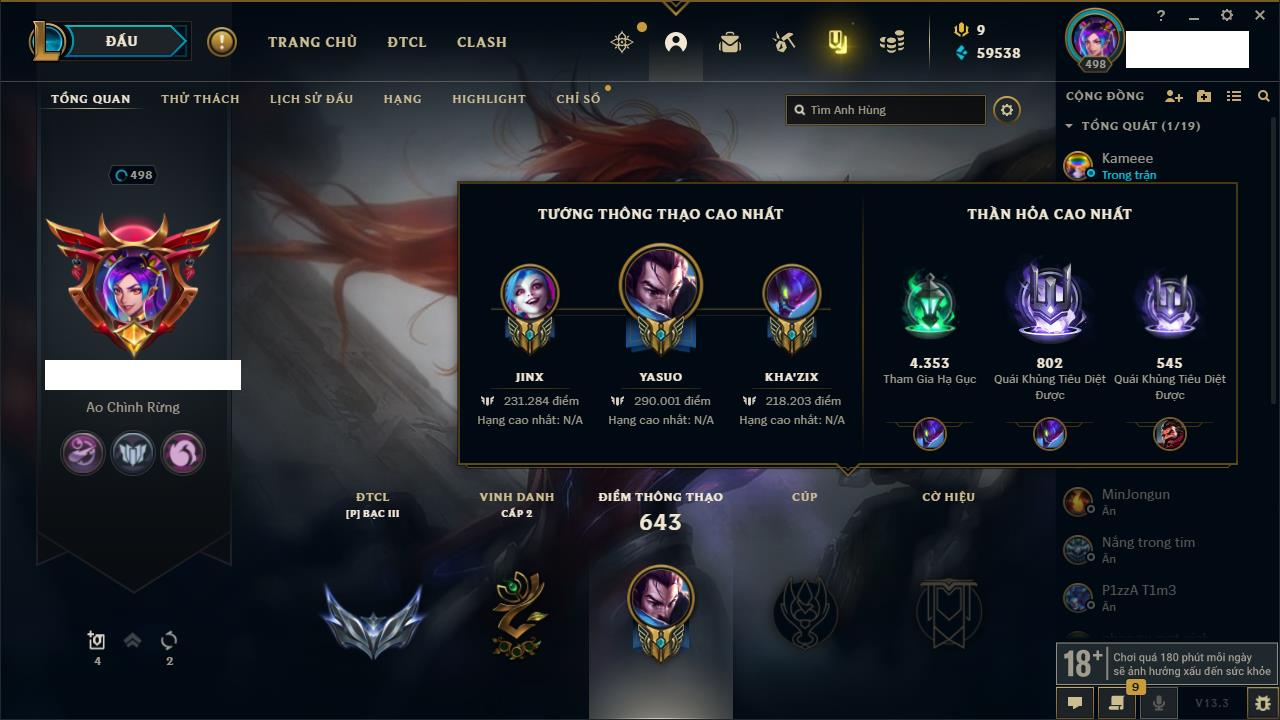Viewport: 1280px width, 720px height.
Task: Open the profile search settings gear
Action: coord(1007,110)
